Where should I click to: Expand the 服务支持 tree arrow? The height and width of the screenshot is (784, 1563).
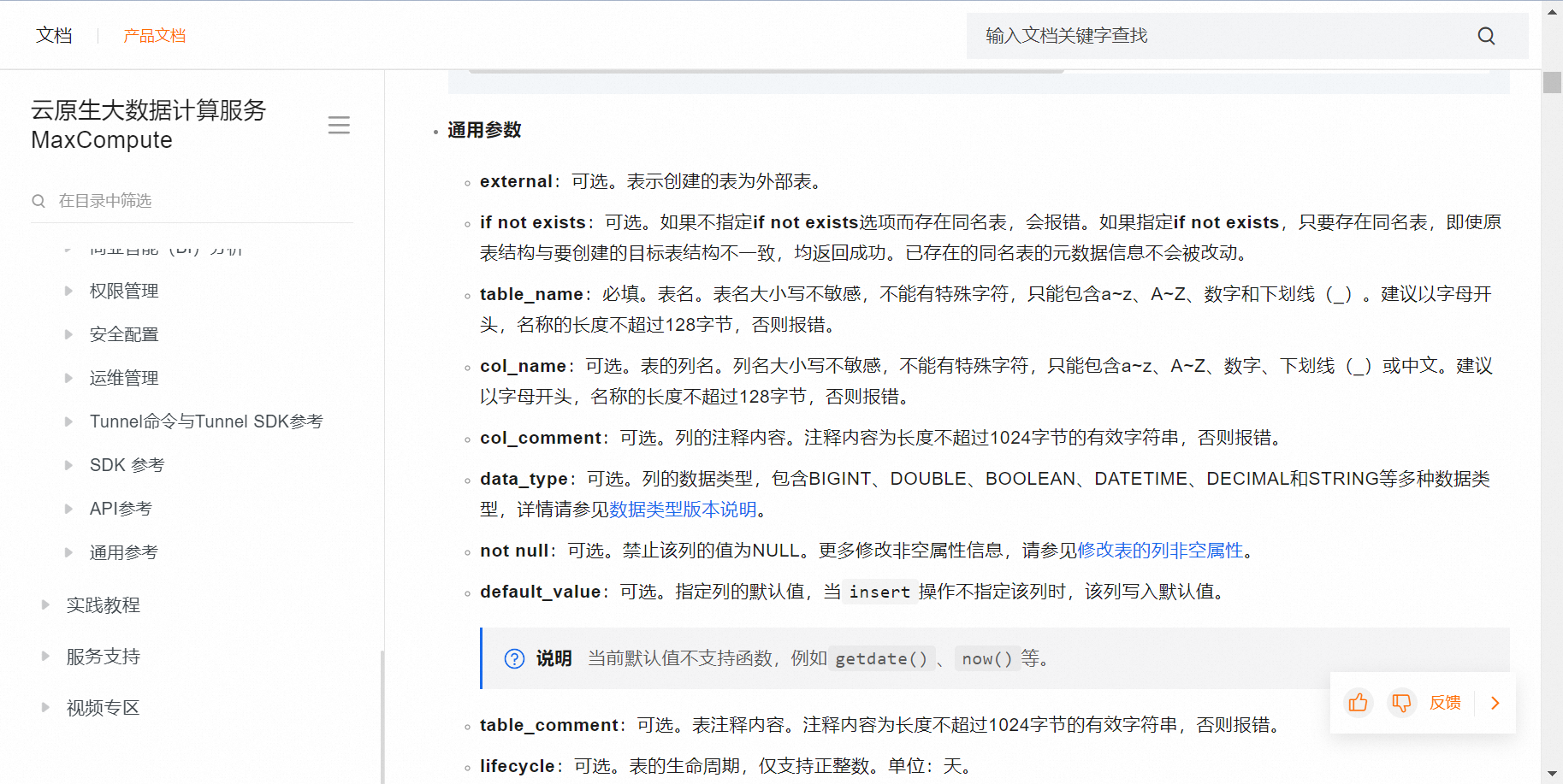tap(45, 656)
